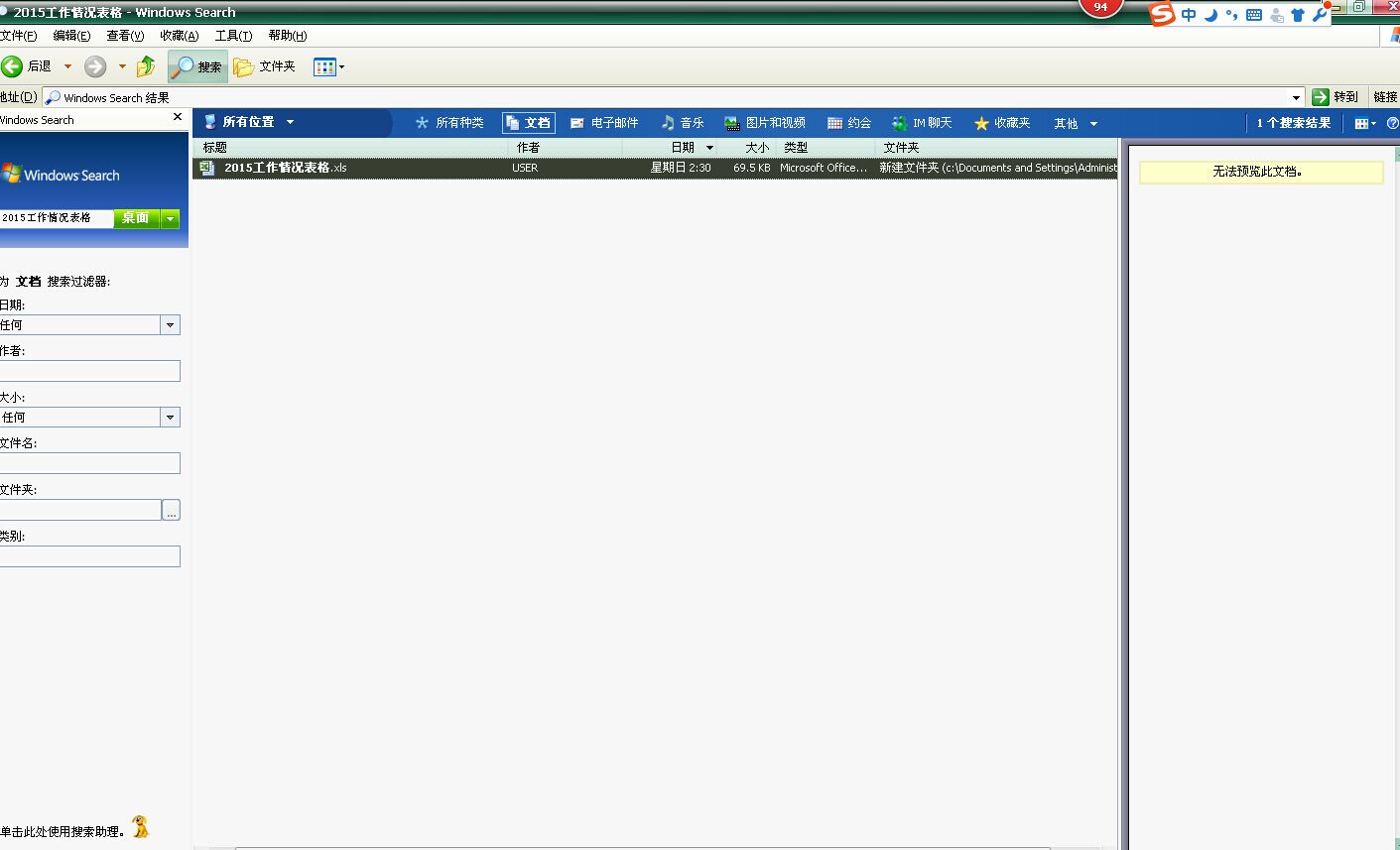
Task: Go up one folder level icon
Action: [x=146, y=66]
